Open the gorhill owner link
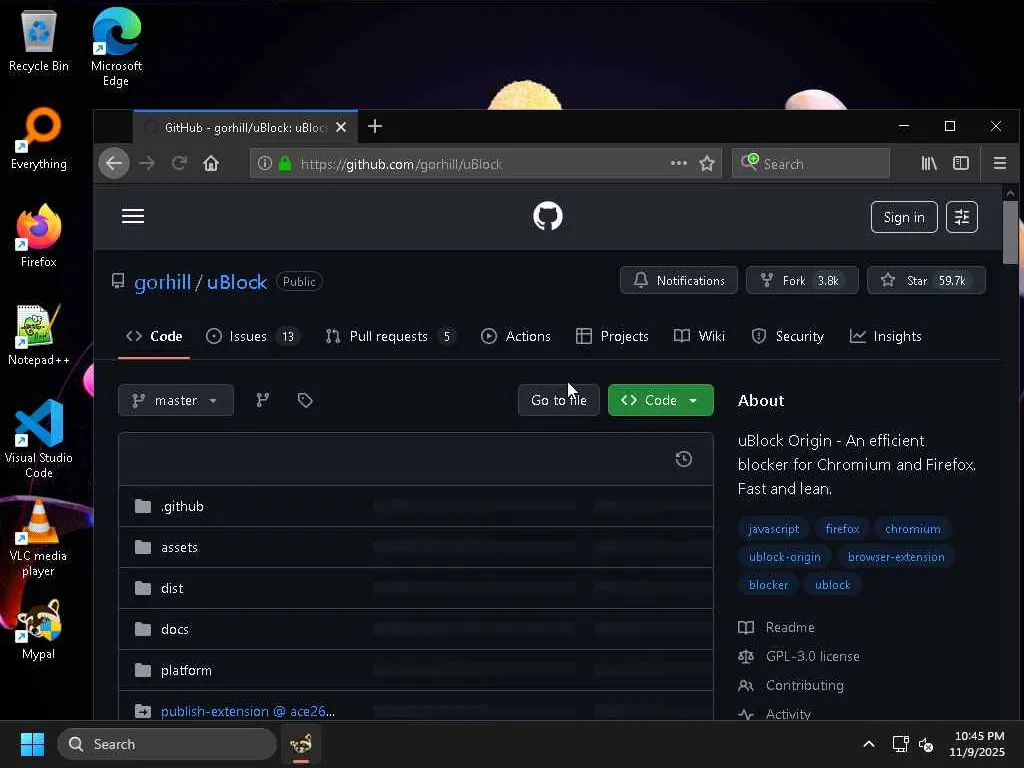1024x768 pixels. pyautogui.click(x=163, y=282)
